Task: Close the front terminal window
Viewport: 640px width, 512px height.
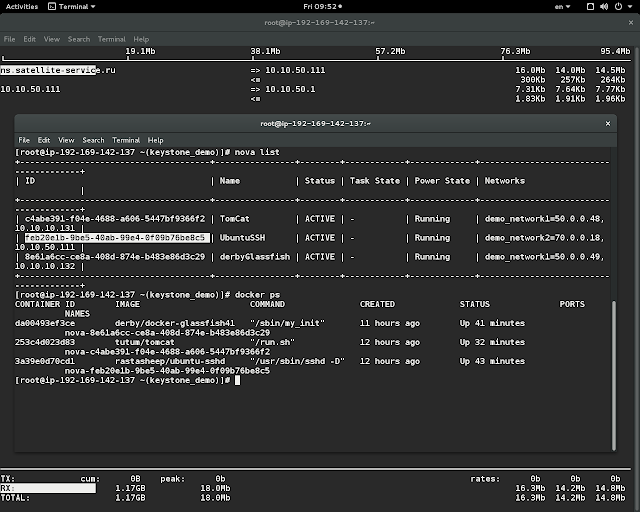Action: 608,123
